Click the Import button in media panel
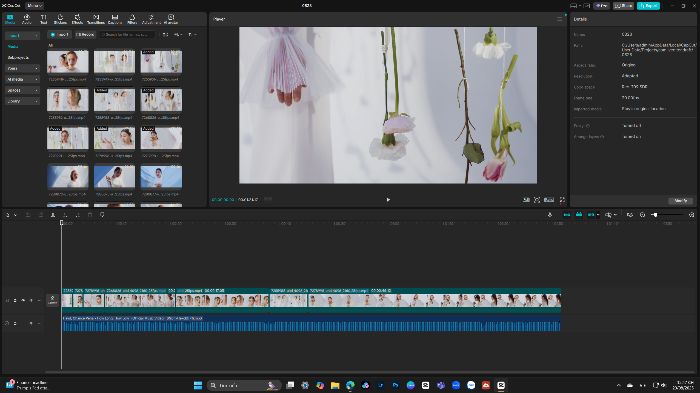The width and height of the screenshot is (700, 393). [x=59, y=34]
